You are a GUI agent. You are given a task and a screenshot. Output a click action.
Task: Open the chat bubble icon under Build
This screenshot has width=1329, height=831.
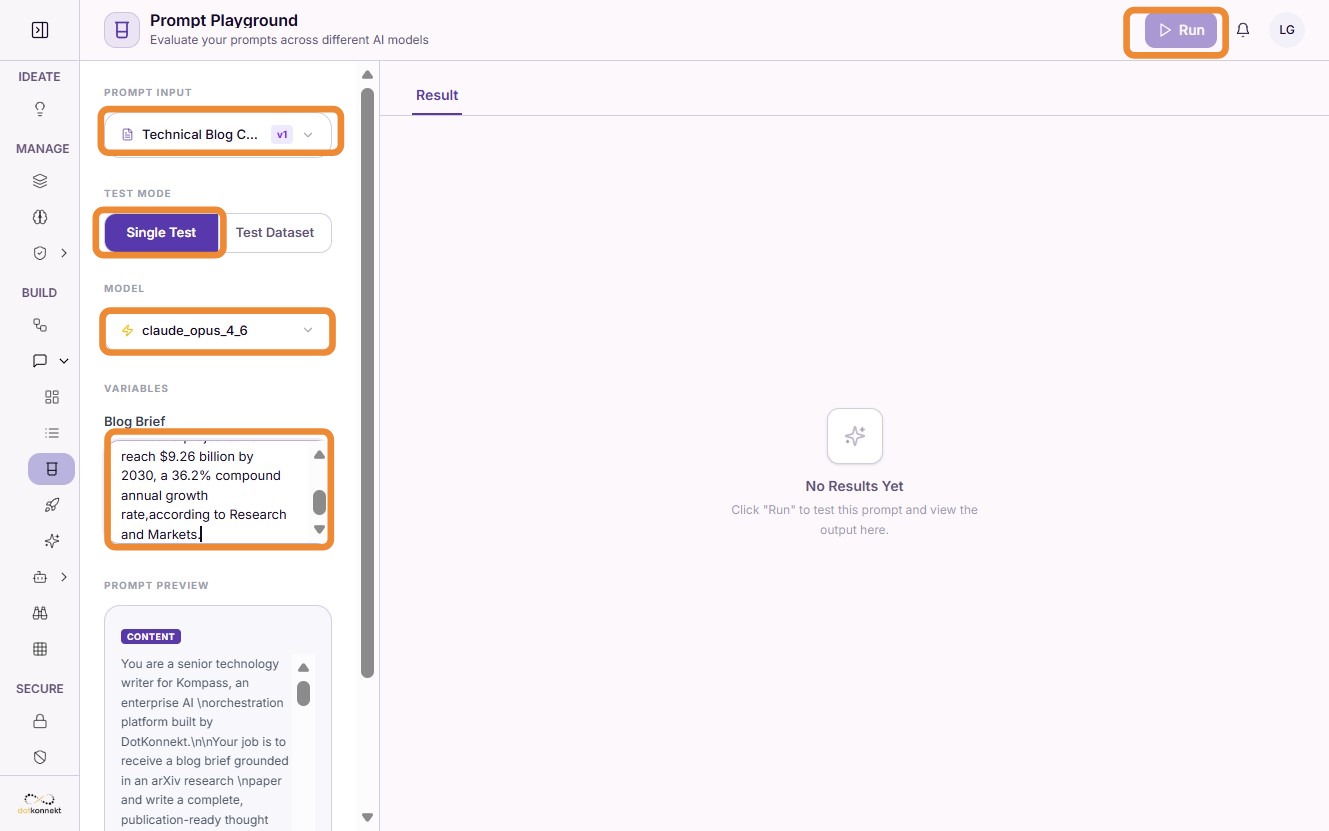point(40,361)
